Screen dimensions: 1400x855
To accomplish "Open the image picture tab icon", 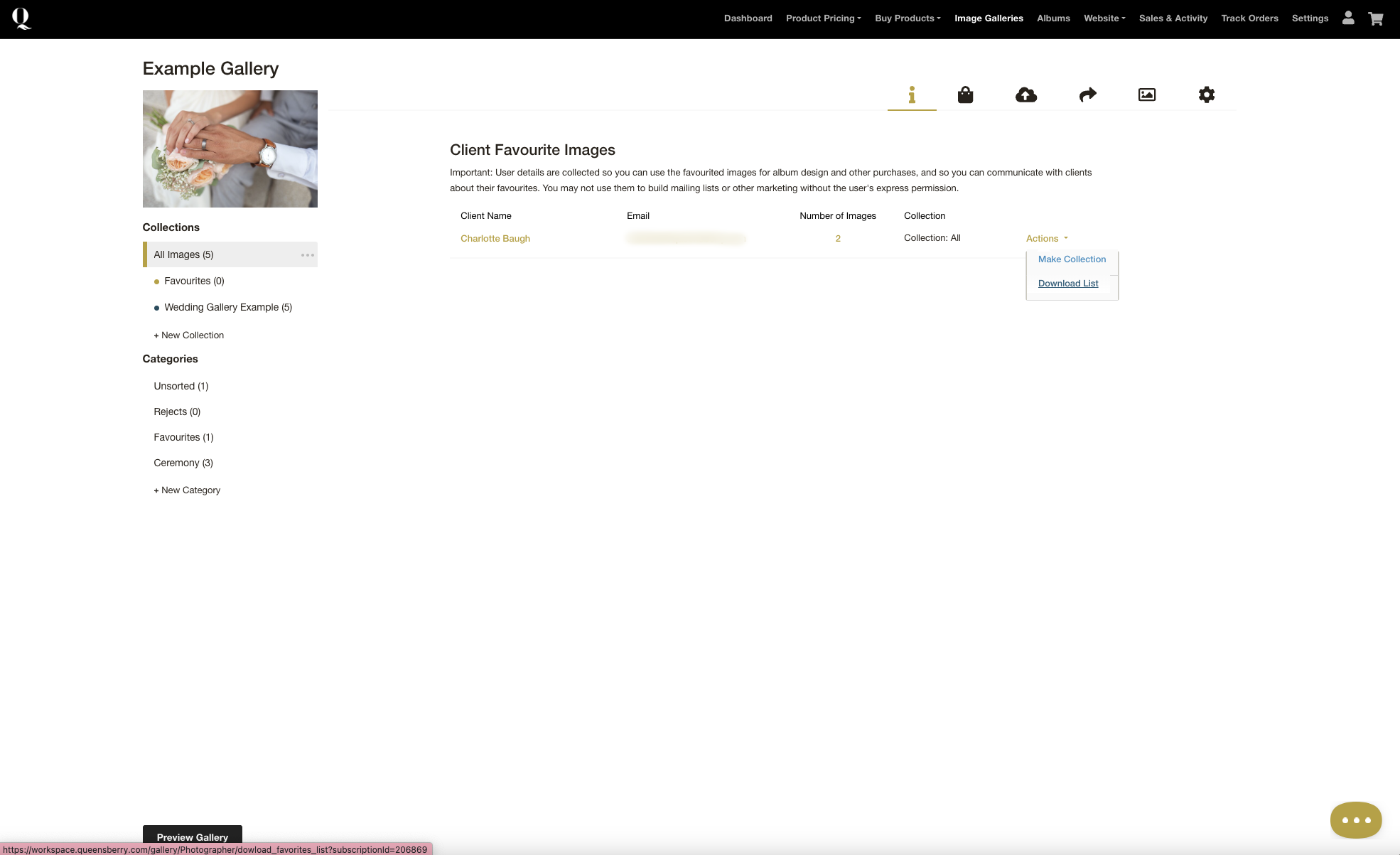I will click(x=1147, y=95).
